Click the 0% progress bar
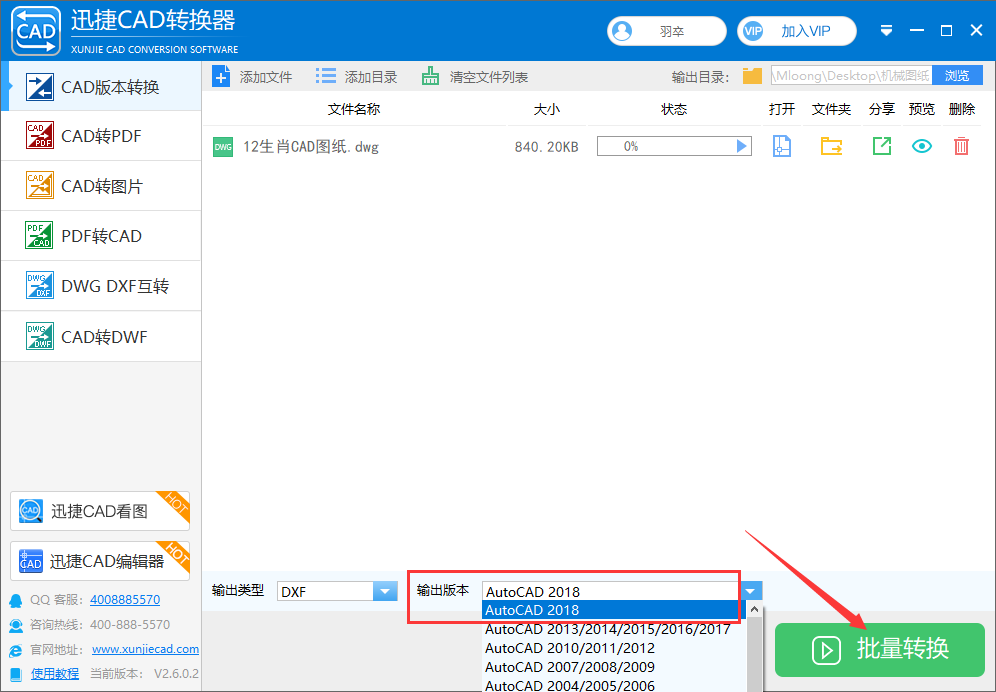Image resolution: width=996 pixels, height=692 pixels. click(x=674, y=146)
